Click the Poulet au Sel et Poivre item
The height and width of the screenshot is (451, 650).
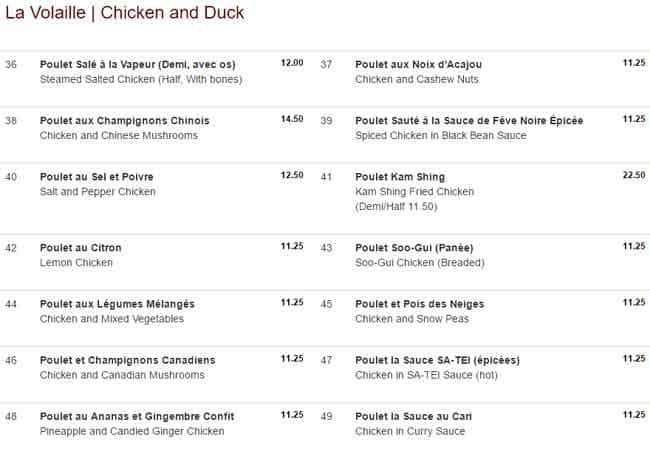(x=96, y=177)
